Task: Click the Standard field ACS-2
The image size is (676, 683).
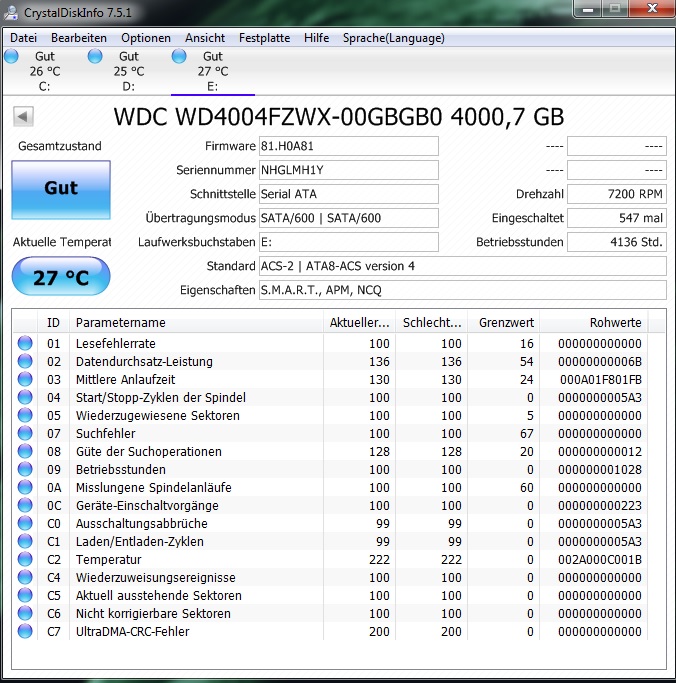Action: (x=463, y=266)
